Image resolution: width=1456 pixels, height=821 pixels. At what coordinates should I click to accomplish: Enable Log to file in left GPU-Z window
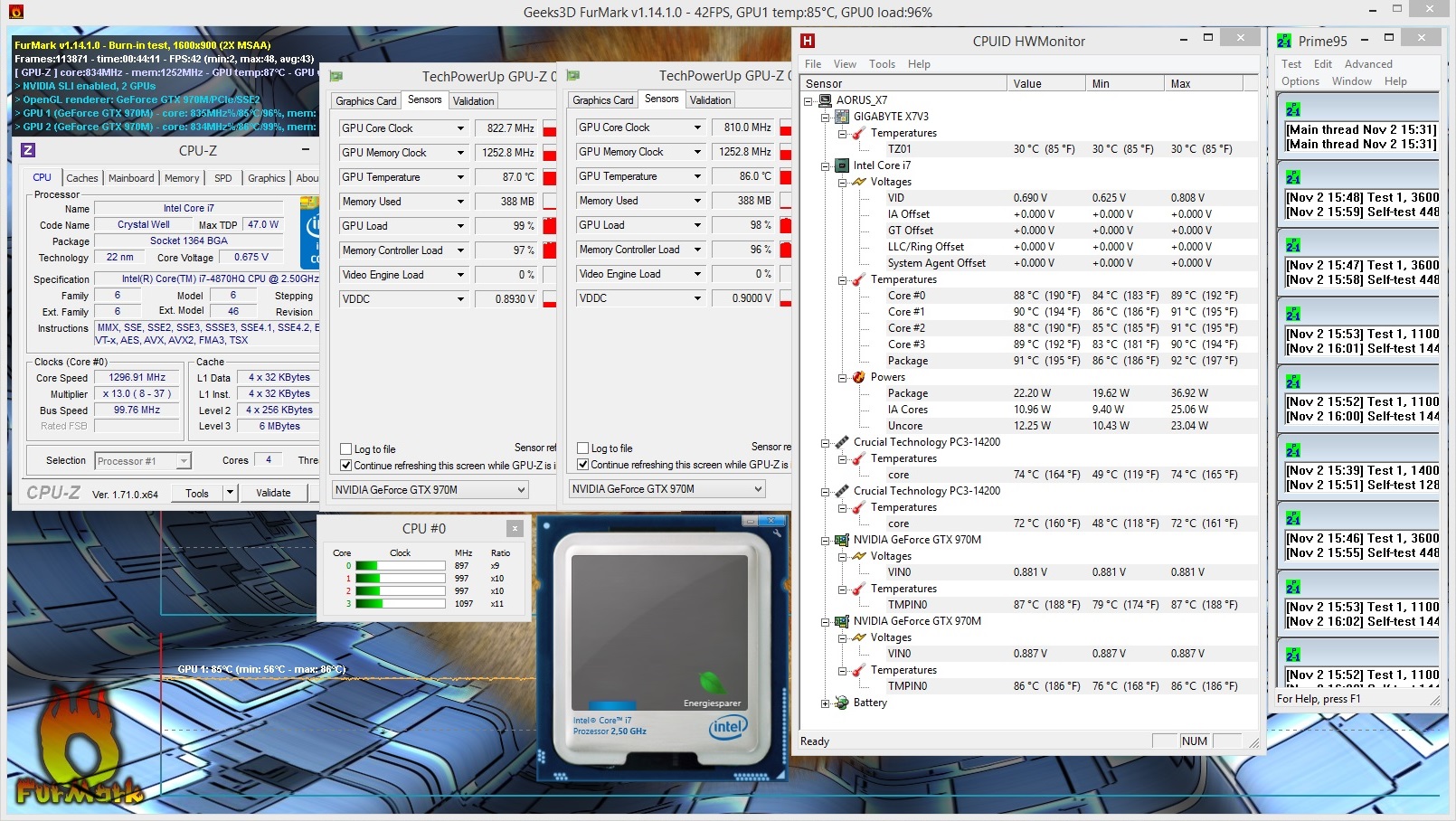[x=345, y=449]
